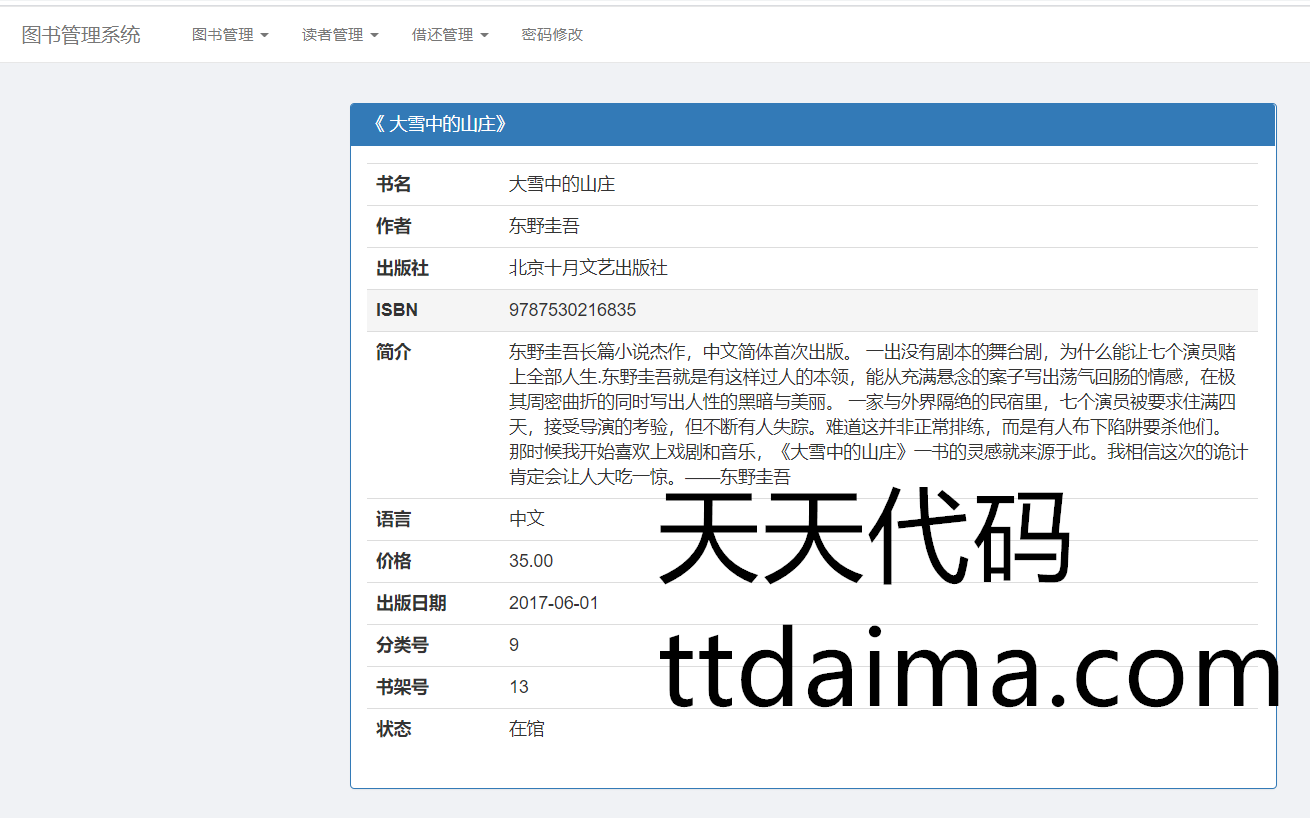Click the book description paragraph text
The image size is (1310, 818).
click(876, 414)
